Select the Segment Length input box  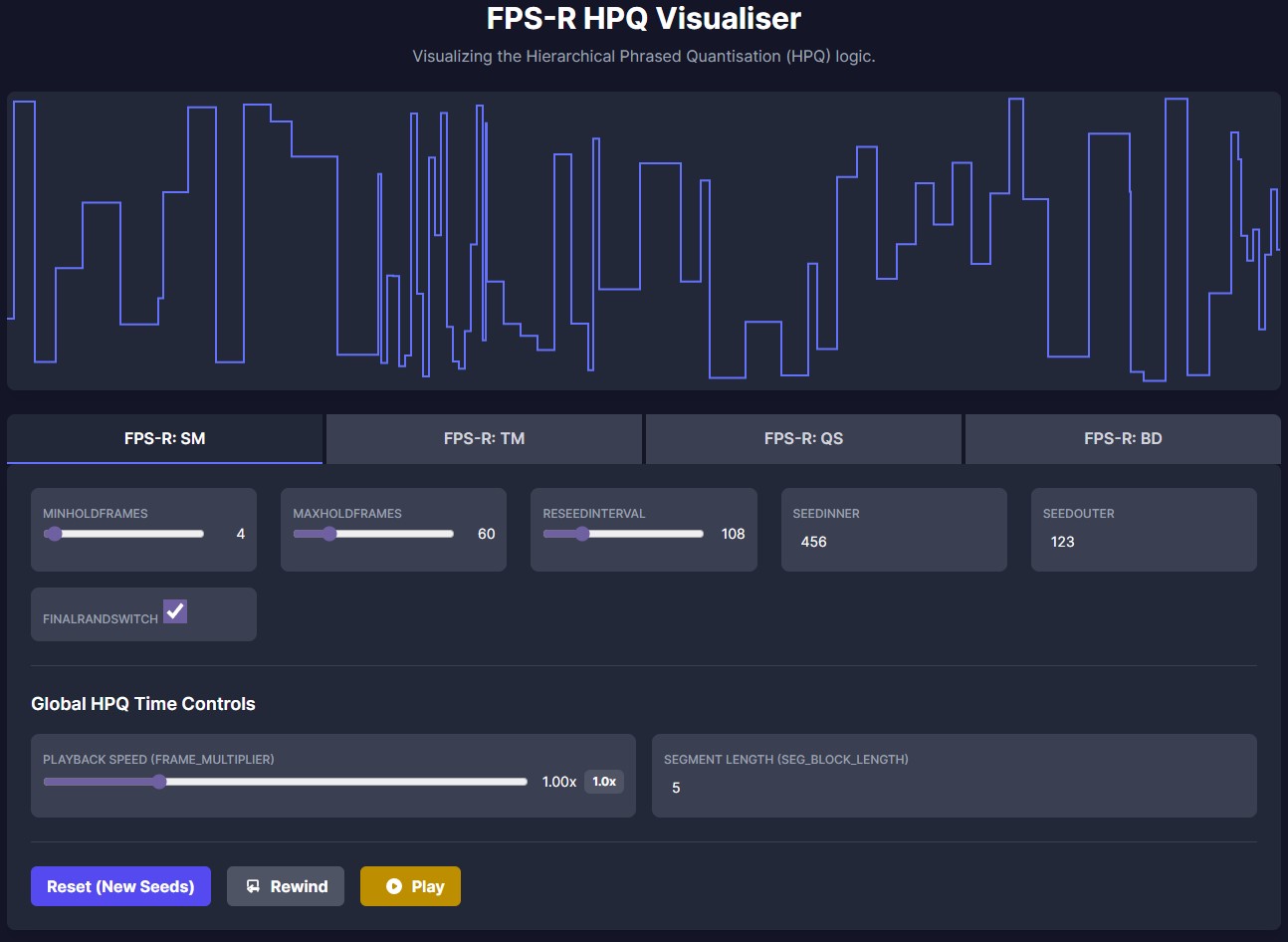coord(954,788)
